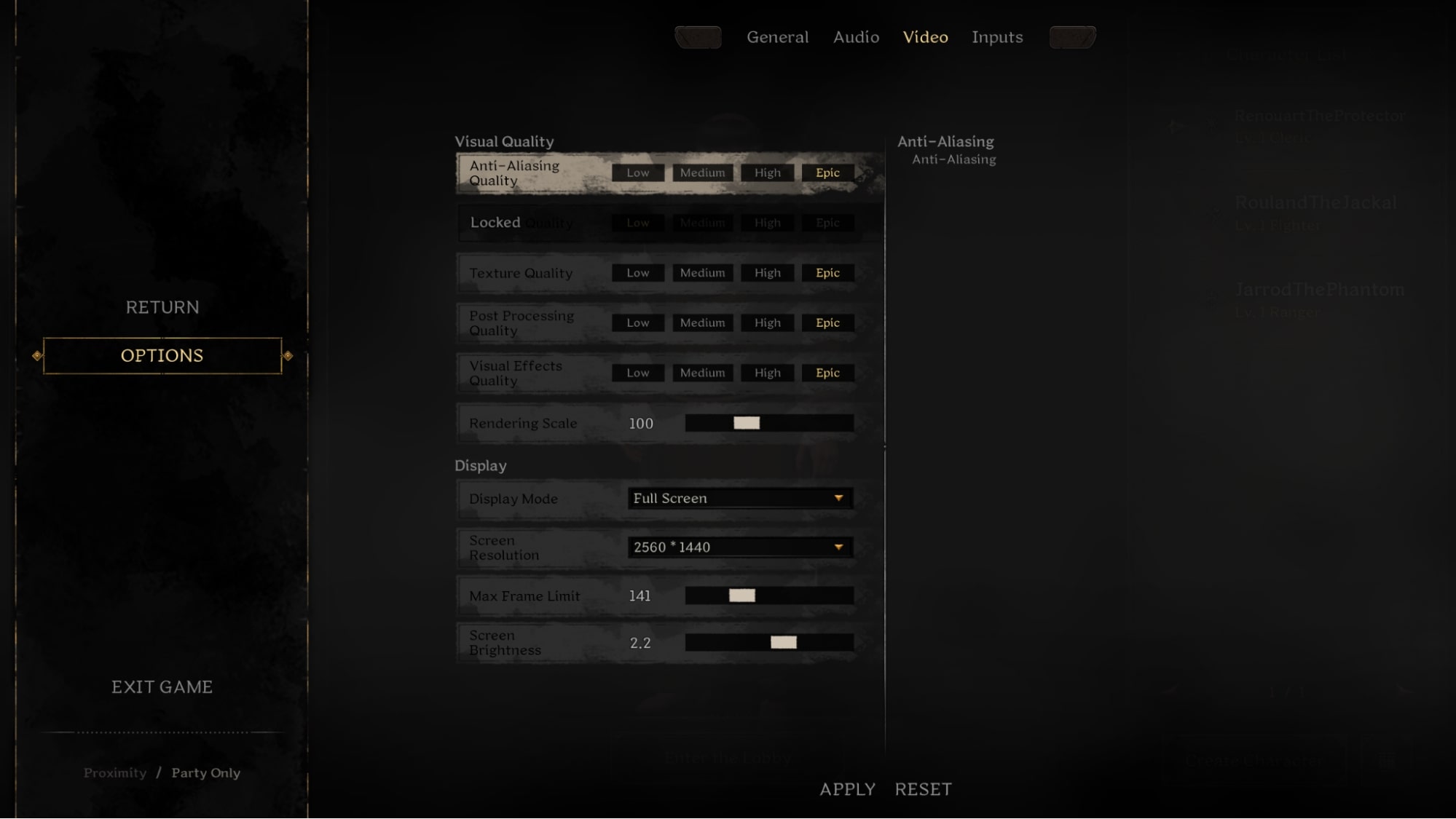Select Medium quality for Anti-Aliasing
This screenshot has height=819, width=1456.
[702, 171]
